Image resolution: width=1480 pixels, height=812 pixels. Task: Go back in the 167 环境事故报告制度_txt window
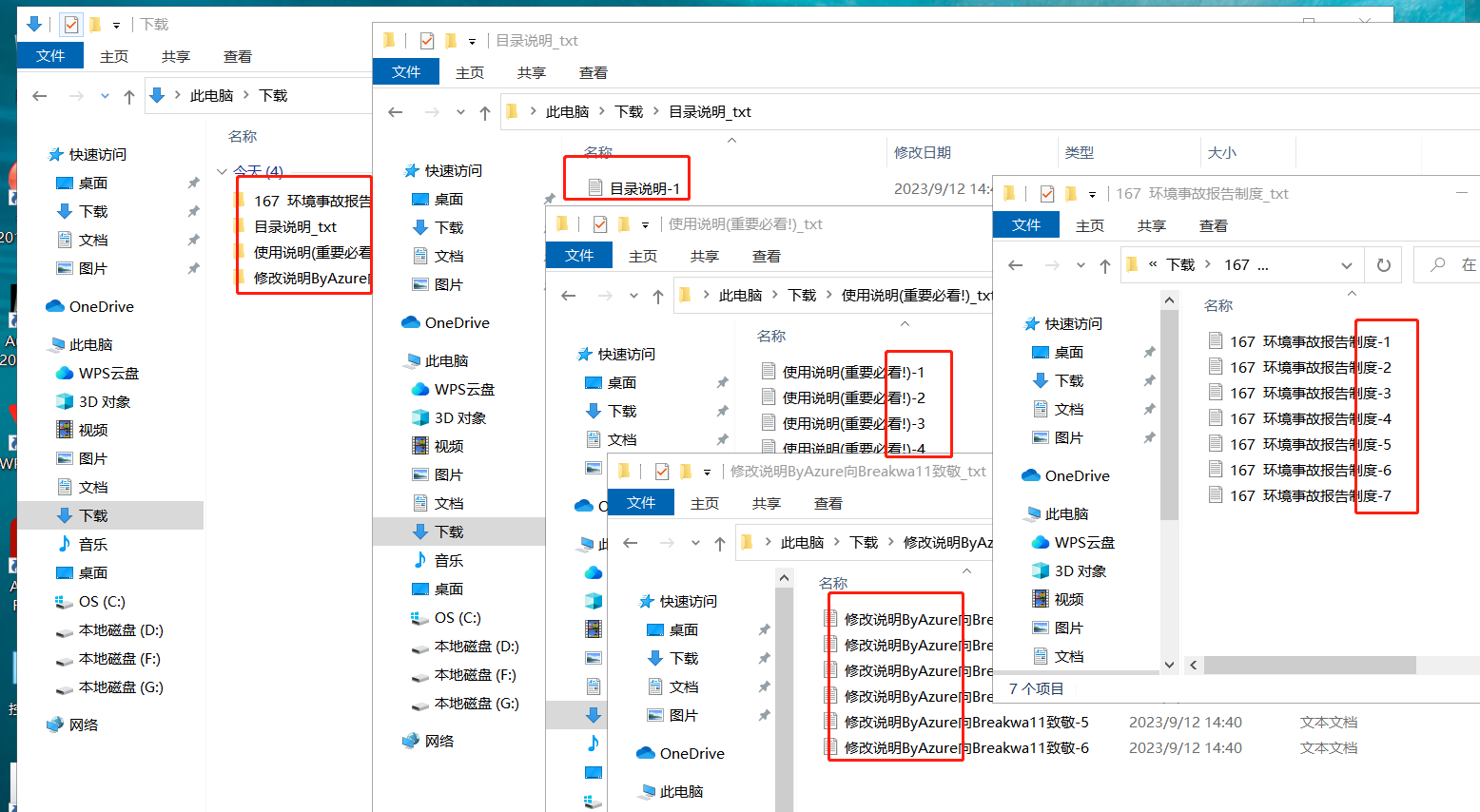pos(1016,265)
